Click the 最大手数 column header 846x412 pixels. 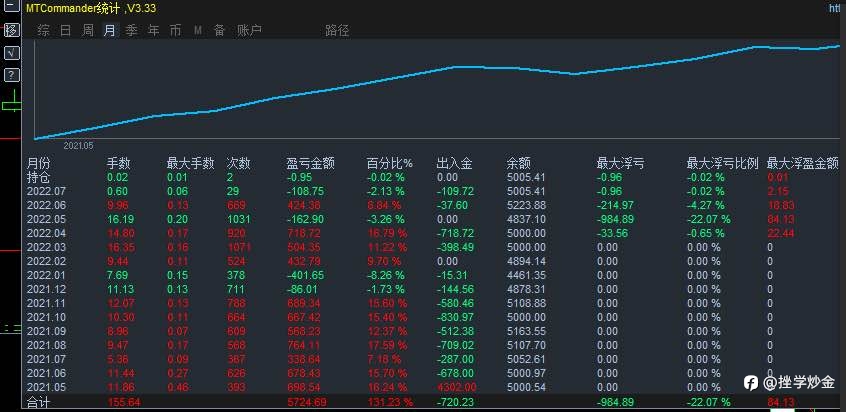[190, 163]
